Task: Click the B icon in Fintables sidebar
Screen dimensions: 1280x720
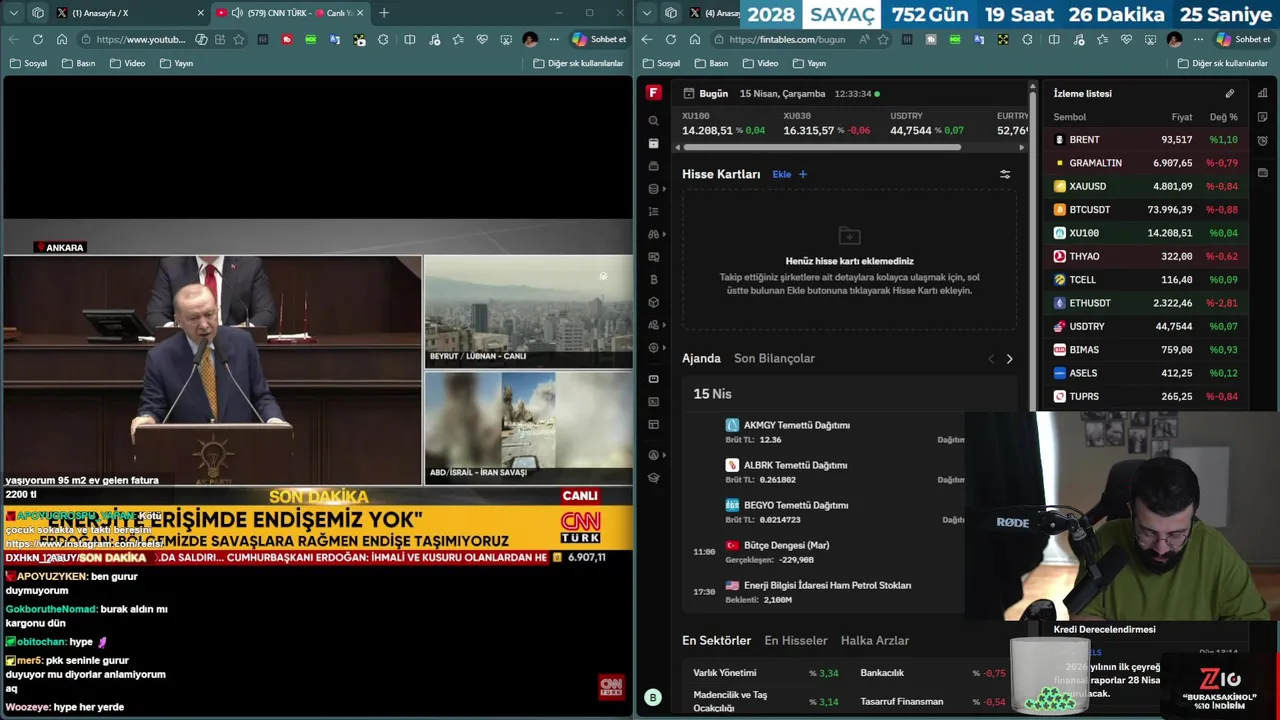Action: [x=653, y=280]
